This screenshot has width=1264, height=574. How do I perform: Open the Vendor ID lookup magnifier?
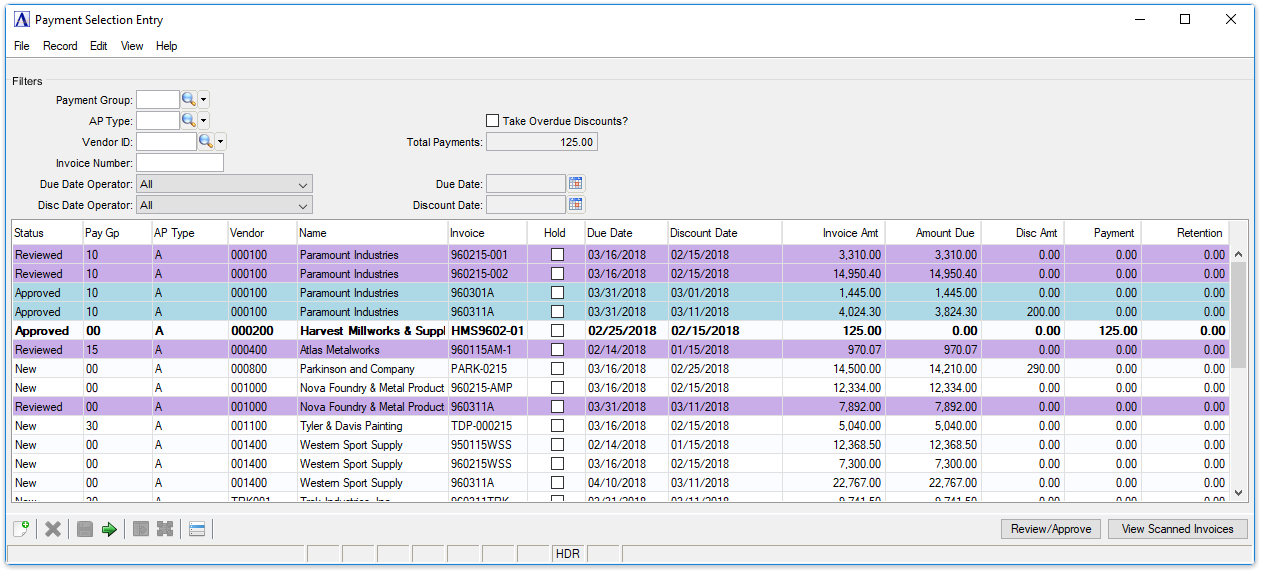tap(206, 141)
